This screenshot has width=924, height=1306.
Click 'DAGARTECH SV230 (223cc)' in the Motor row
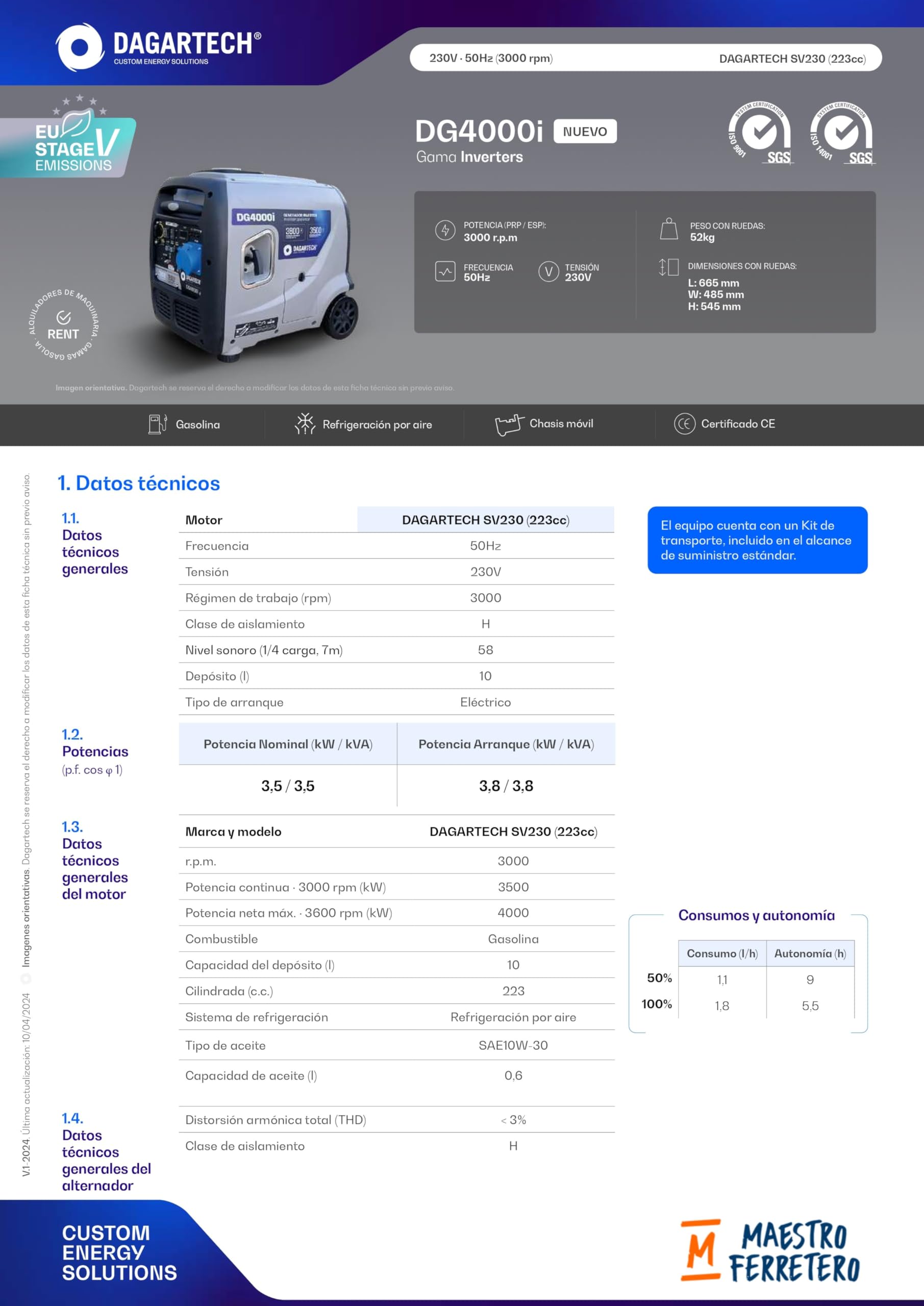[486, 520]
